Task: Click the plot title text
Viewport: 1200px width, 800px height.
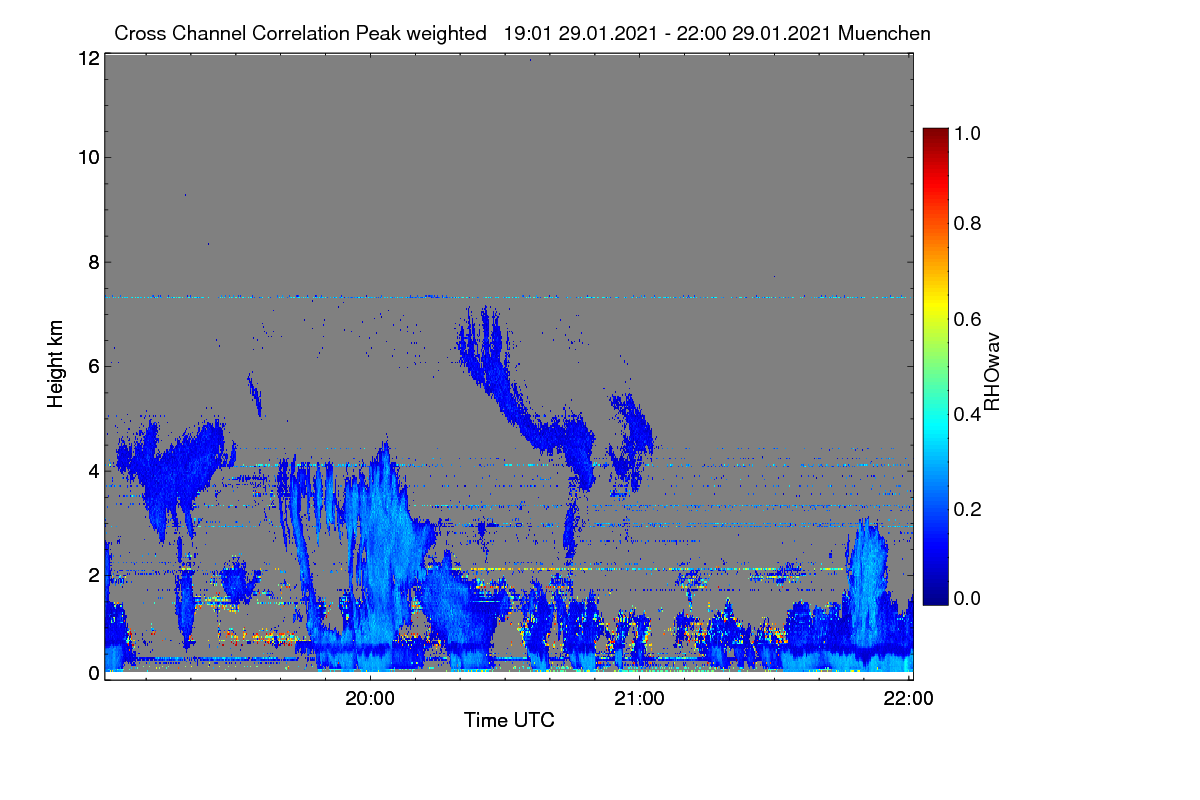Action: 522,33
